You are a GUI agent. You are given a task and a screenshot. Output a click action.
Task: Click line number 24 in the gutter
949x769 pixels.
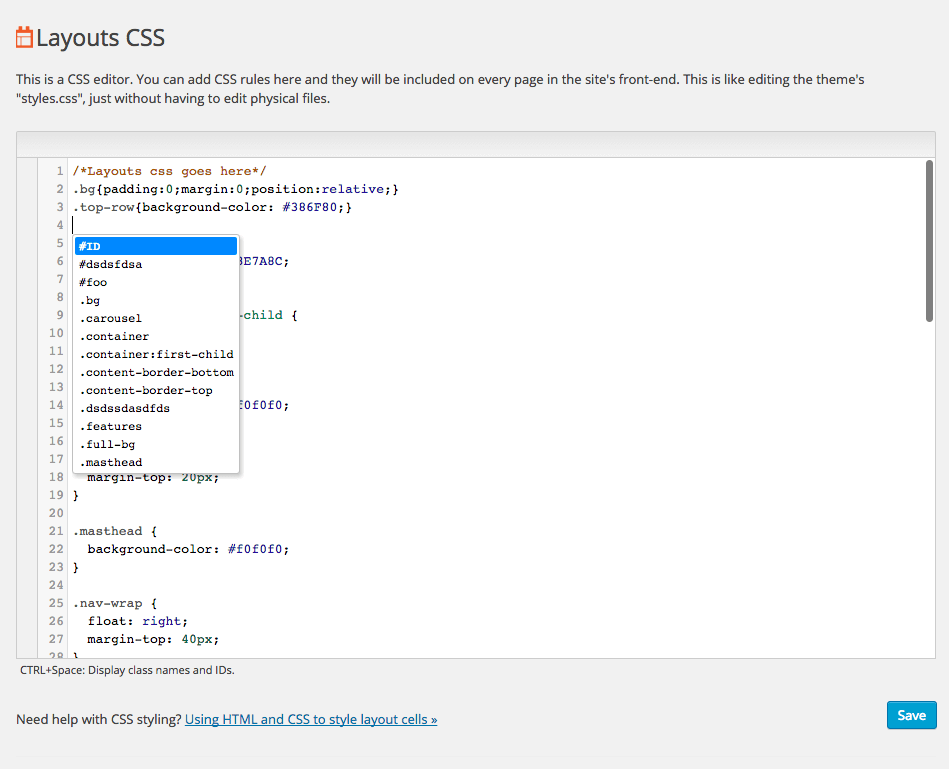point(56,585)
